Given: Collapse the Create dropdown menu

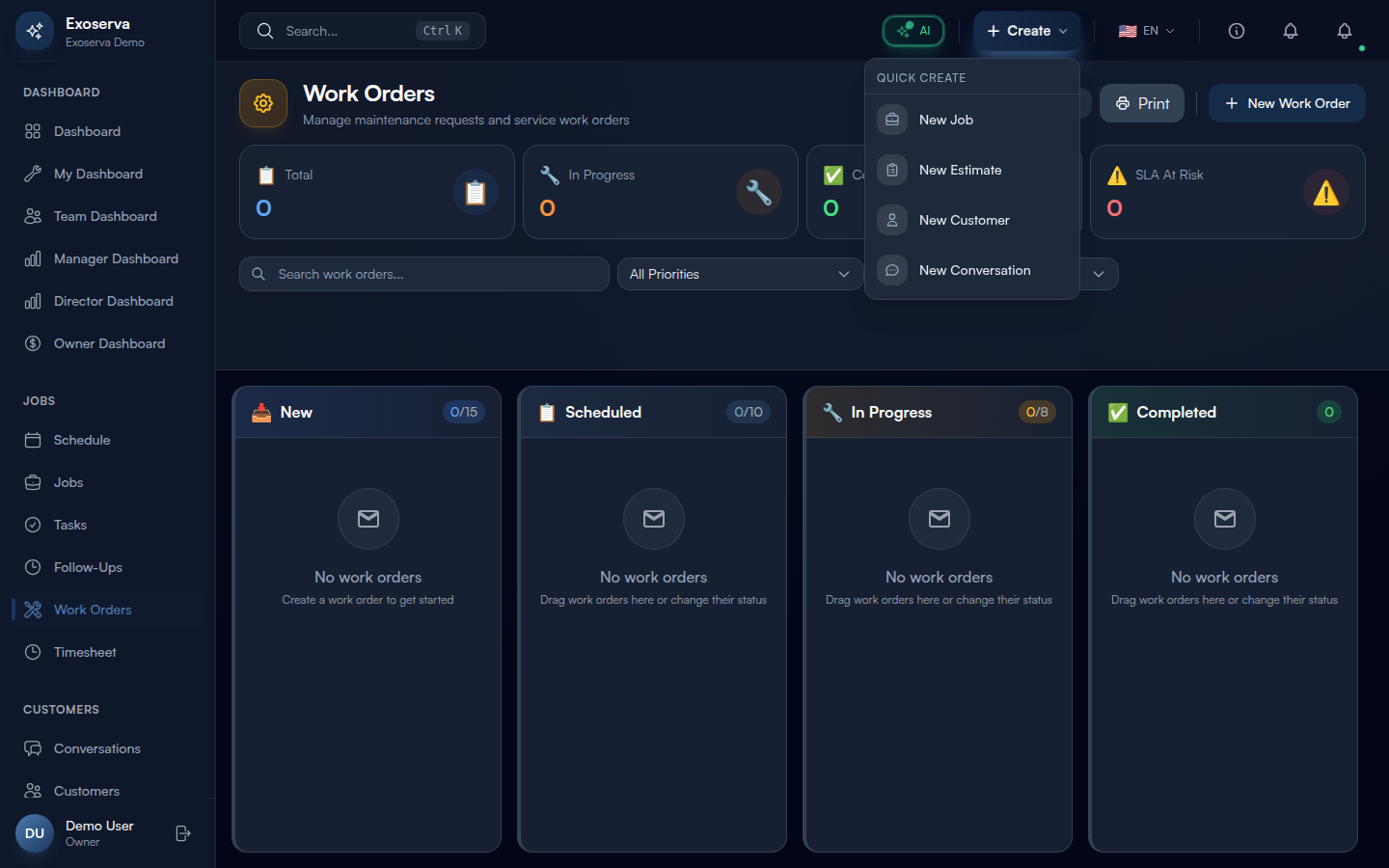Looking at the screenshot, I should (x=1026, y=31).
